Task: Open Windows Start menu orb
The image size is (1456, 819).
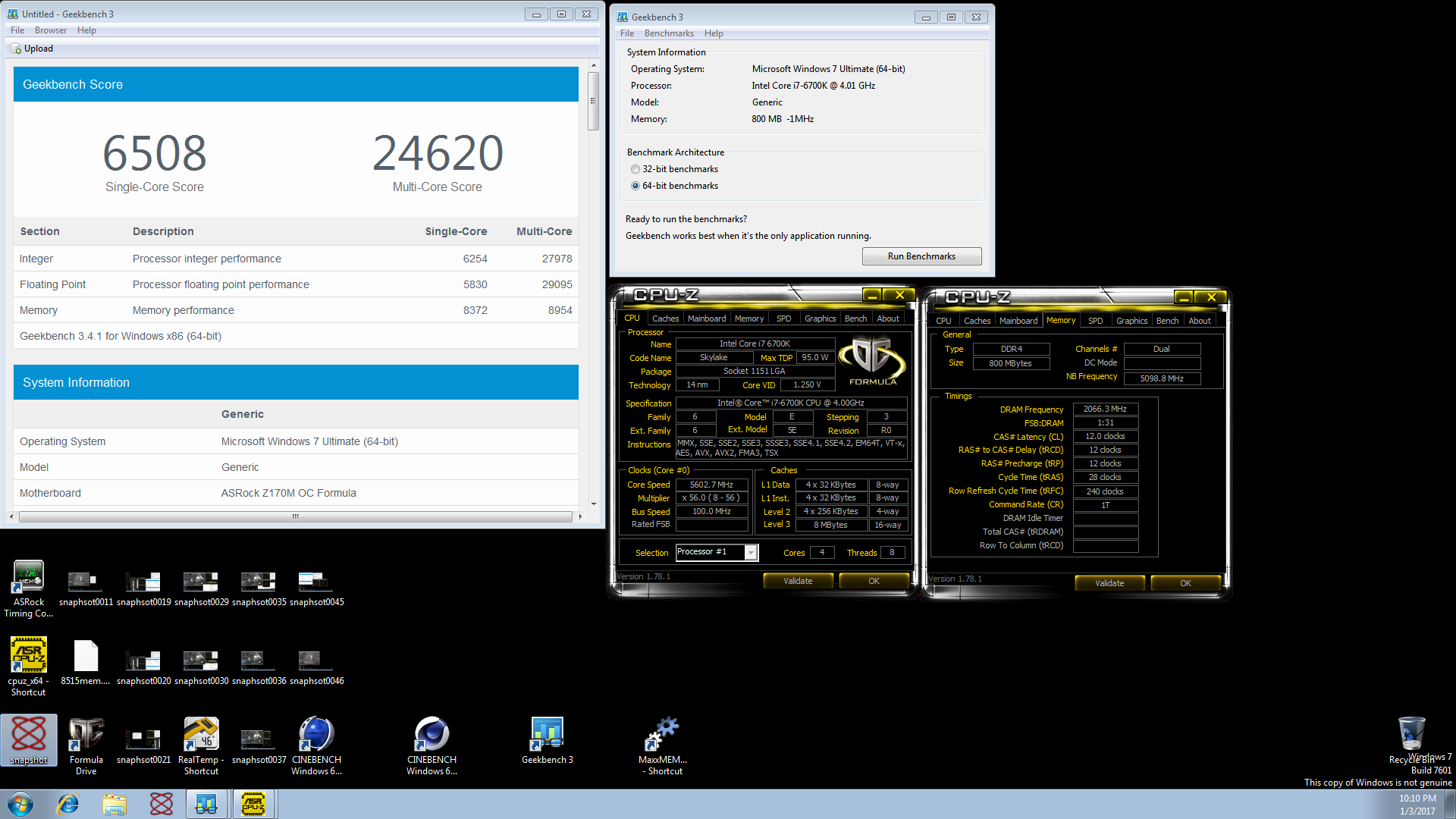Action: coord(20,804)
